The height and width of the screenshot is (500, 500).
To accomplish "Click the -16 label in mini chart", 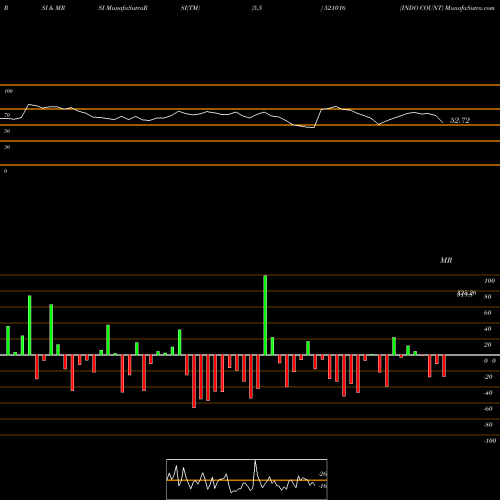I will 323,486.
